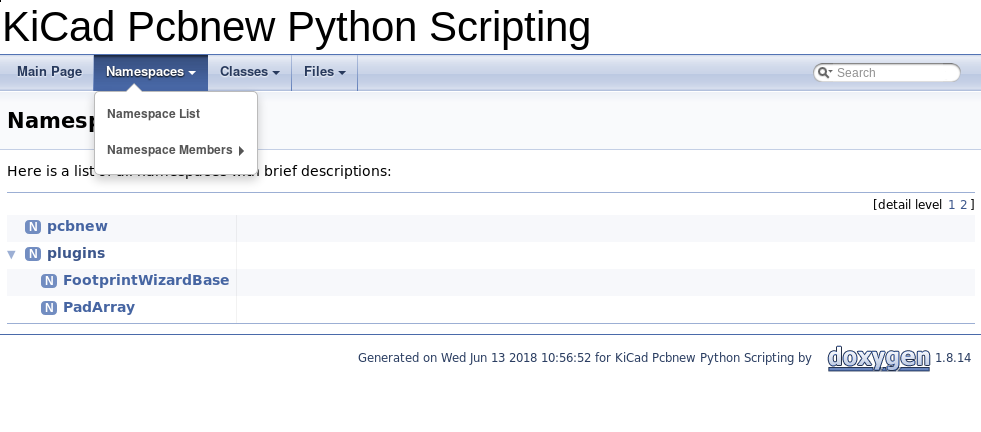This screenshot has height=432, width=981.
Task: Open the PadArray namespace link
Action: point(99,308)
